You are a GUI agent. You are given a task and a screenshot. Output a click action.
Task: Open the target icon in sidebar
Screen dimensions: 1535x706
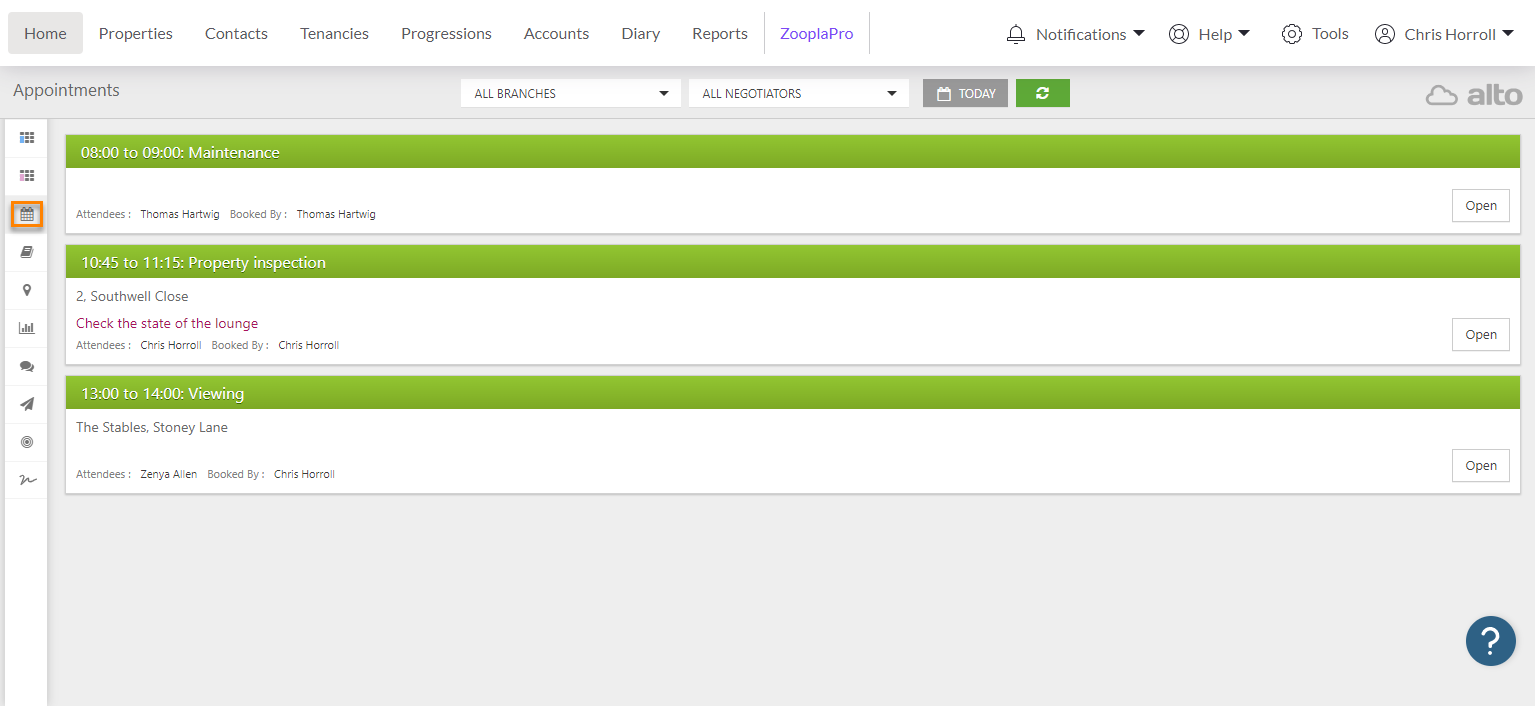[27, 442]
